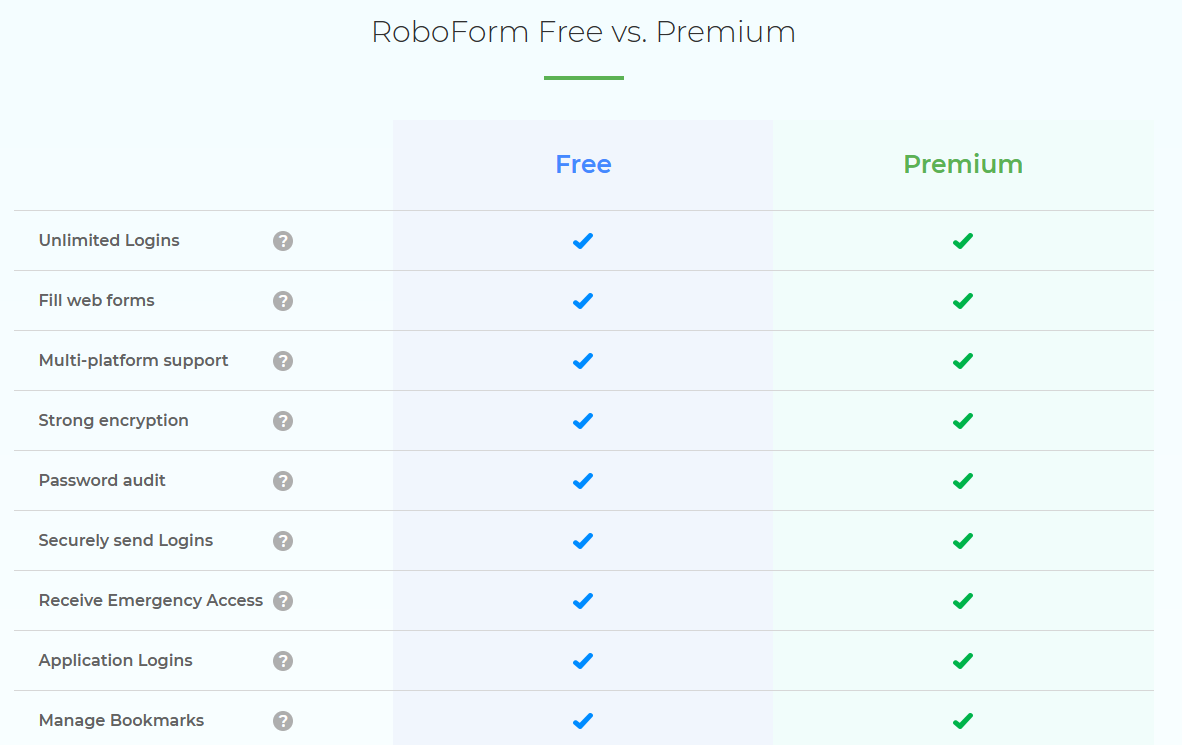Click the Password audit question mark icon

point(283,480)
